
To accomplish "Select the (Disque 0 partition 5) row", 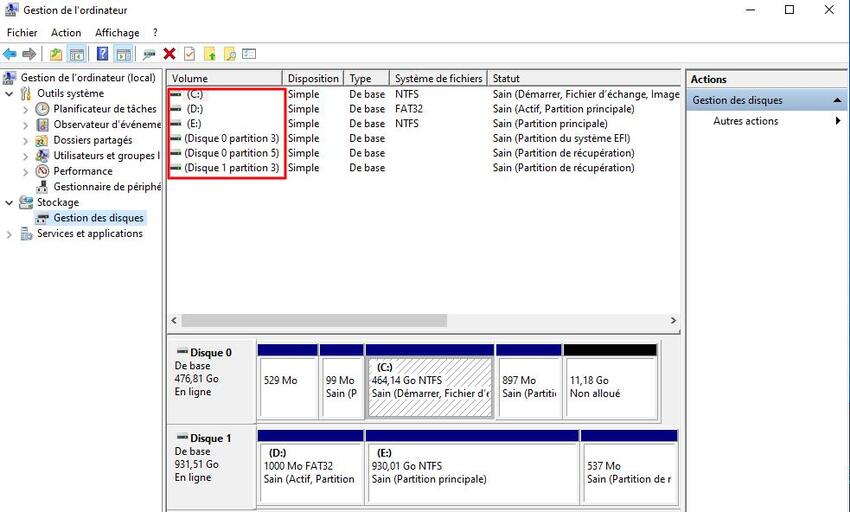I will pos(423,153).
